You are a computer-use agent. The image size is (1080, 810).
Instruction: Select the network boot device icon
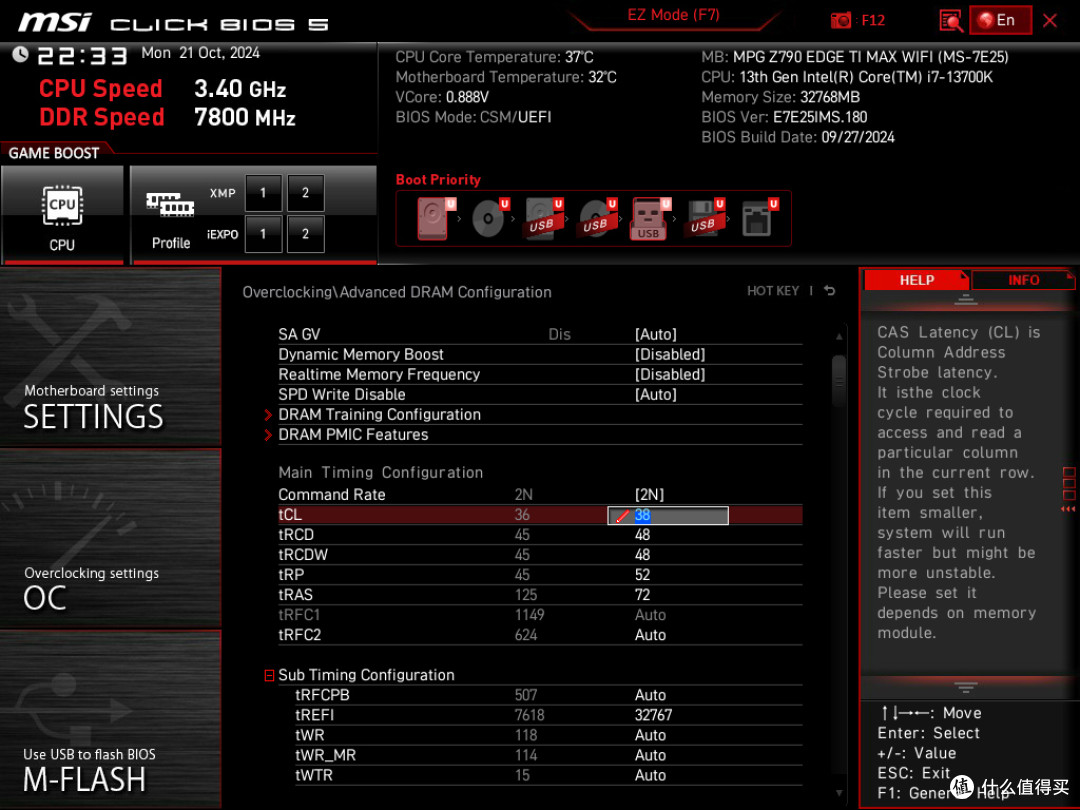pos(758,218)
